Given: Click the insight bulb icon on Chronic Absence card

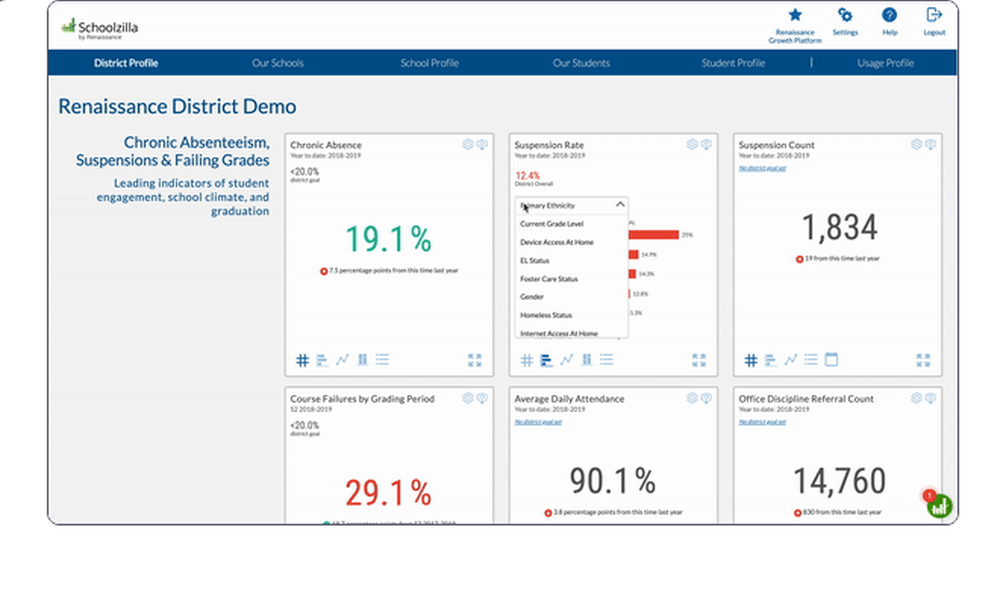Looking at the screenshot, I should pos(482,145).
